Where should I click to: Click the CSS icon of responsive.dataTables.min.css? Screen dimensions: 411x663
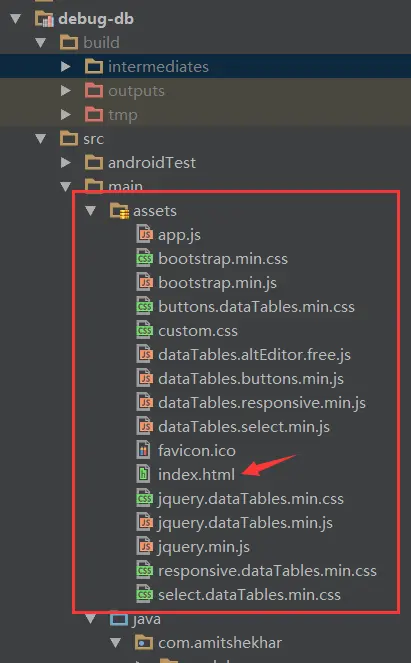click(x=144, y=571)
